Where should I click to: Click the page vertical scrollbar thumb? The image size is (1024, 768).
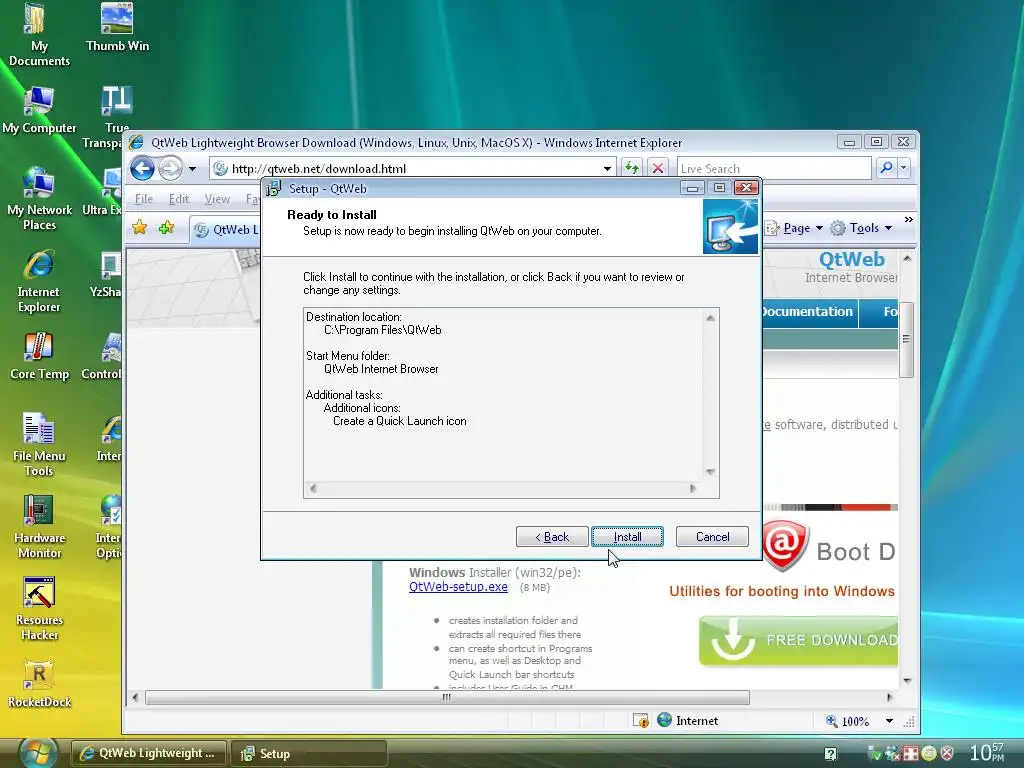pyautogui.click(x=906, y=340)
